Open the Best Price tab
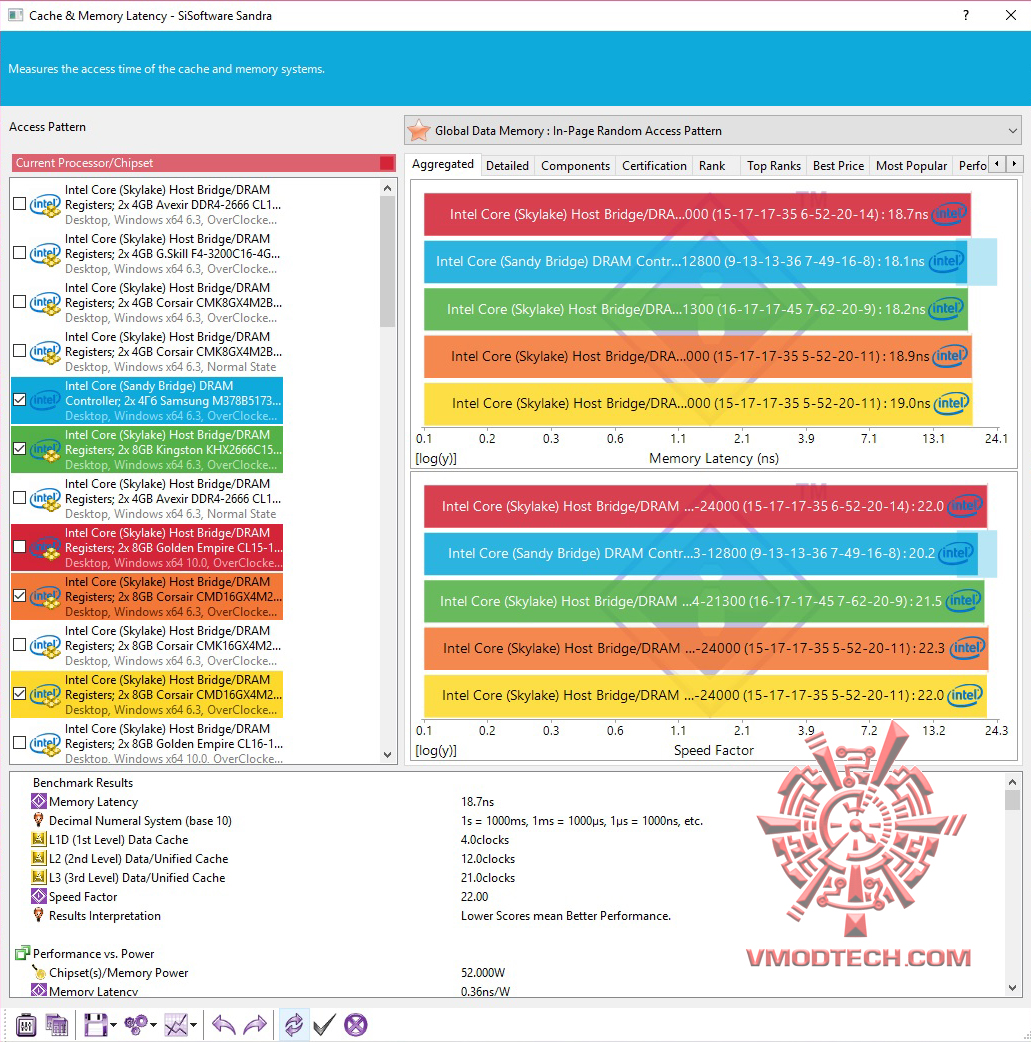Viewport: 1031px width, 1042px height. click(838, 165)
